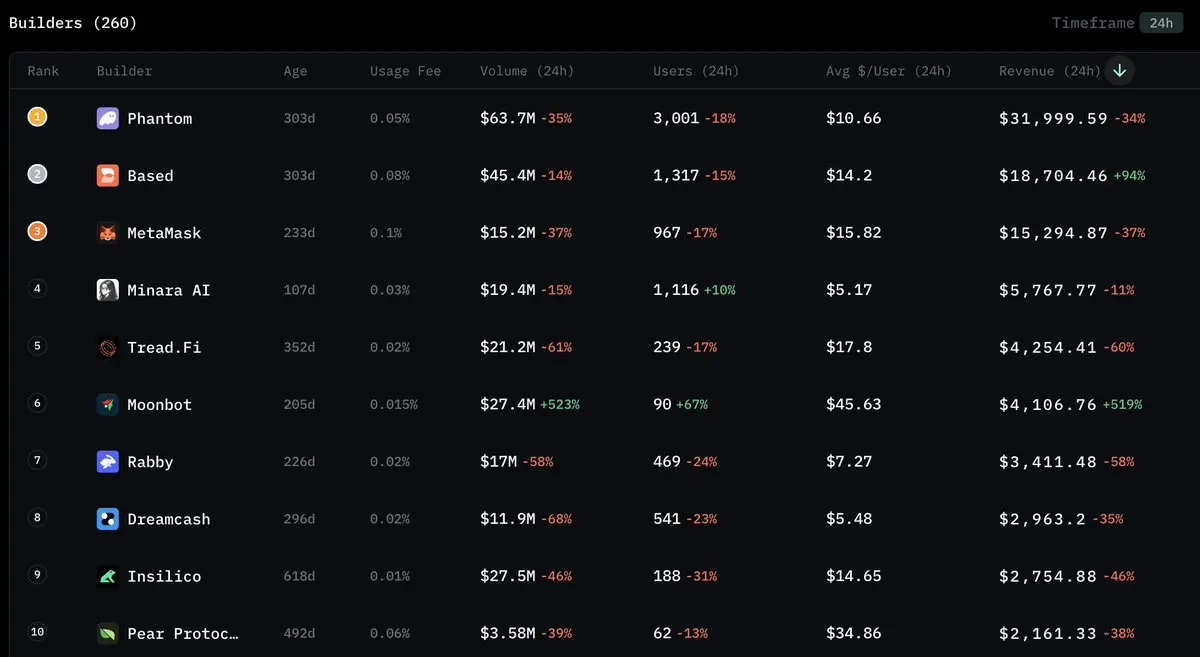Screen dimensions: 1200x657
Task: Click Dreamcash revenue $2,963.2
Action: (1044, 519)
